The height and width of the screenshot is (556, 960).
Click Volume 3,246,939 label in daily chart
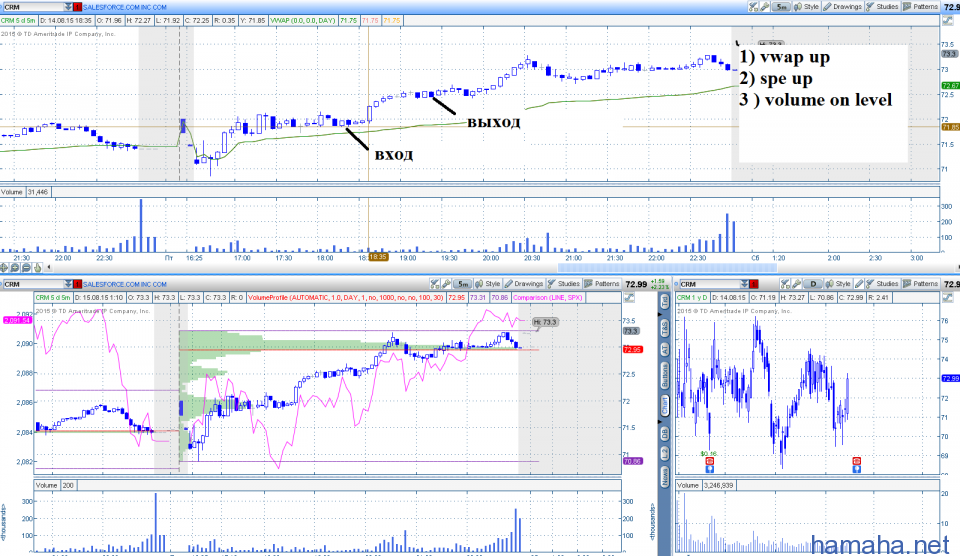point(705,486)
